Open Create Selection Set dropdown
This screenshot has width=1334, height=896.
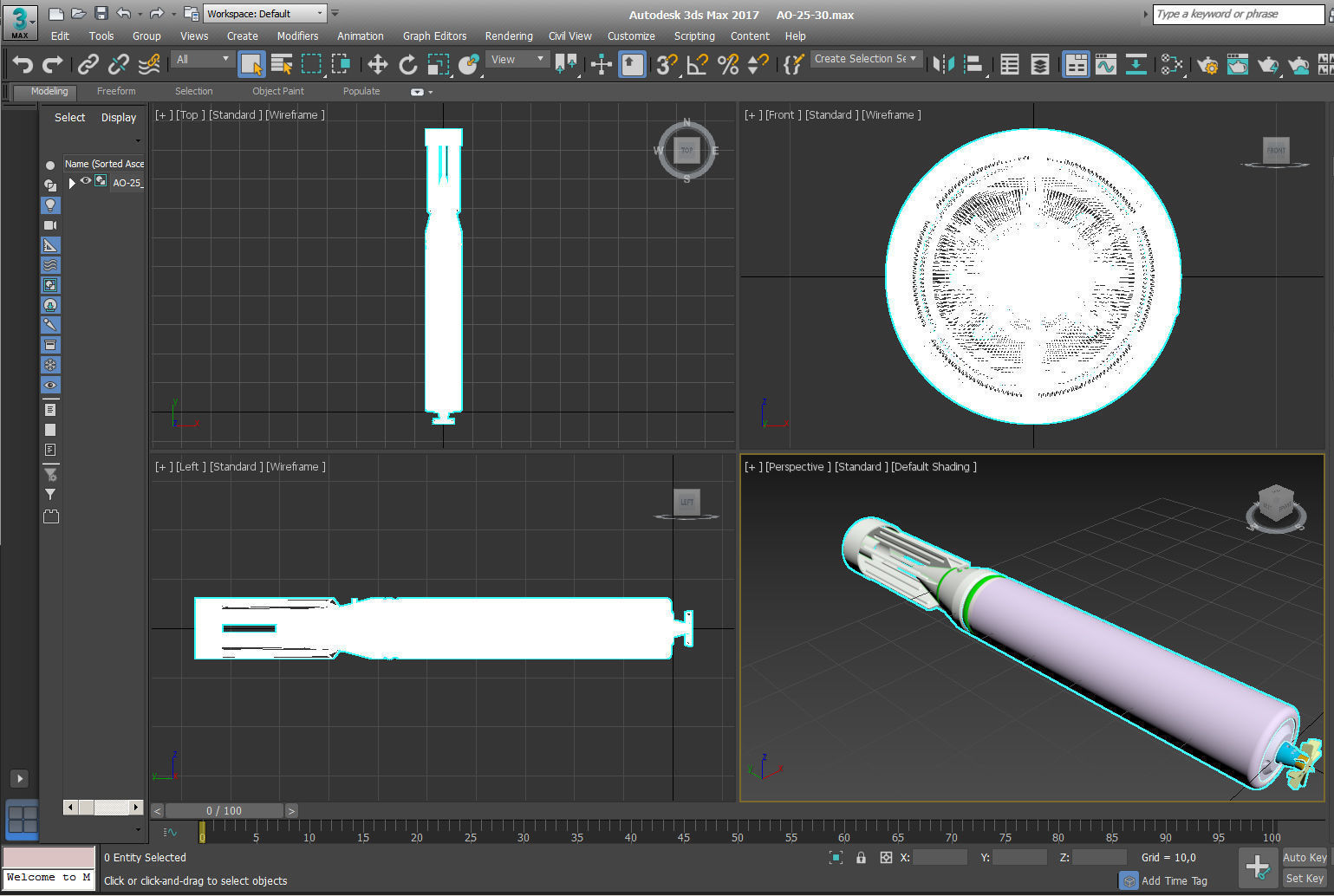pyautogui.click(x=866, y=58)
